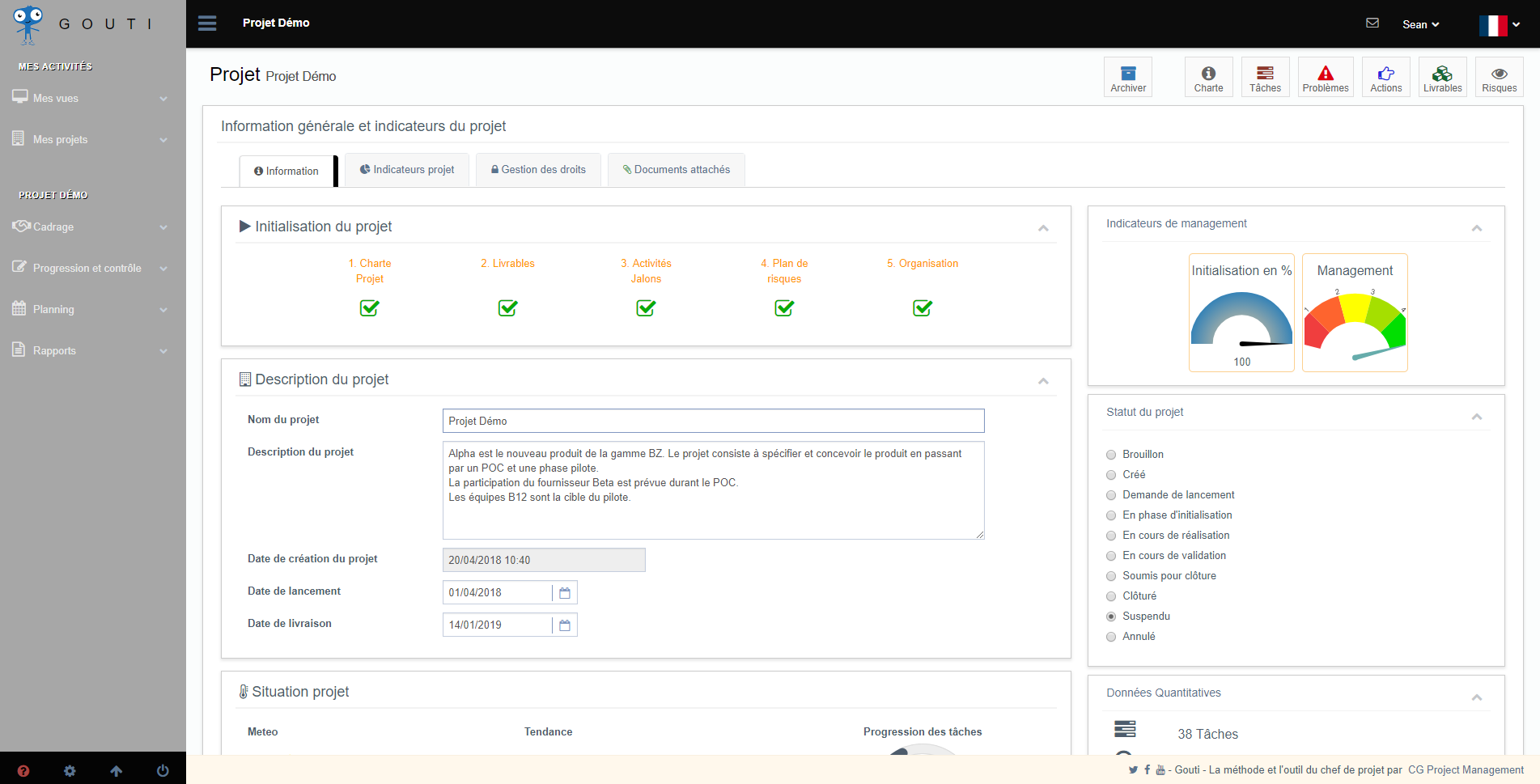This screenshot has width=1540, height=784.
Task: Expand Planning sidebar menu
Action: pyautogui.click(x=92, y=309)
